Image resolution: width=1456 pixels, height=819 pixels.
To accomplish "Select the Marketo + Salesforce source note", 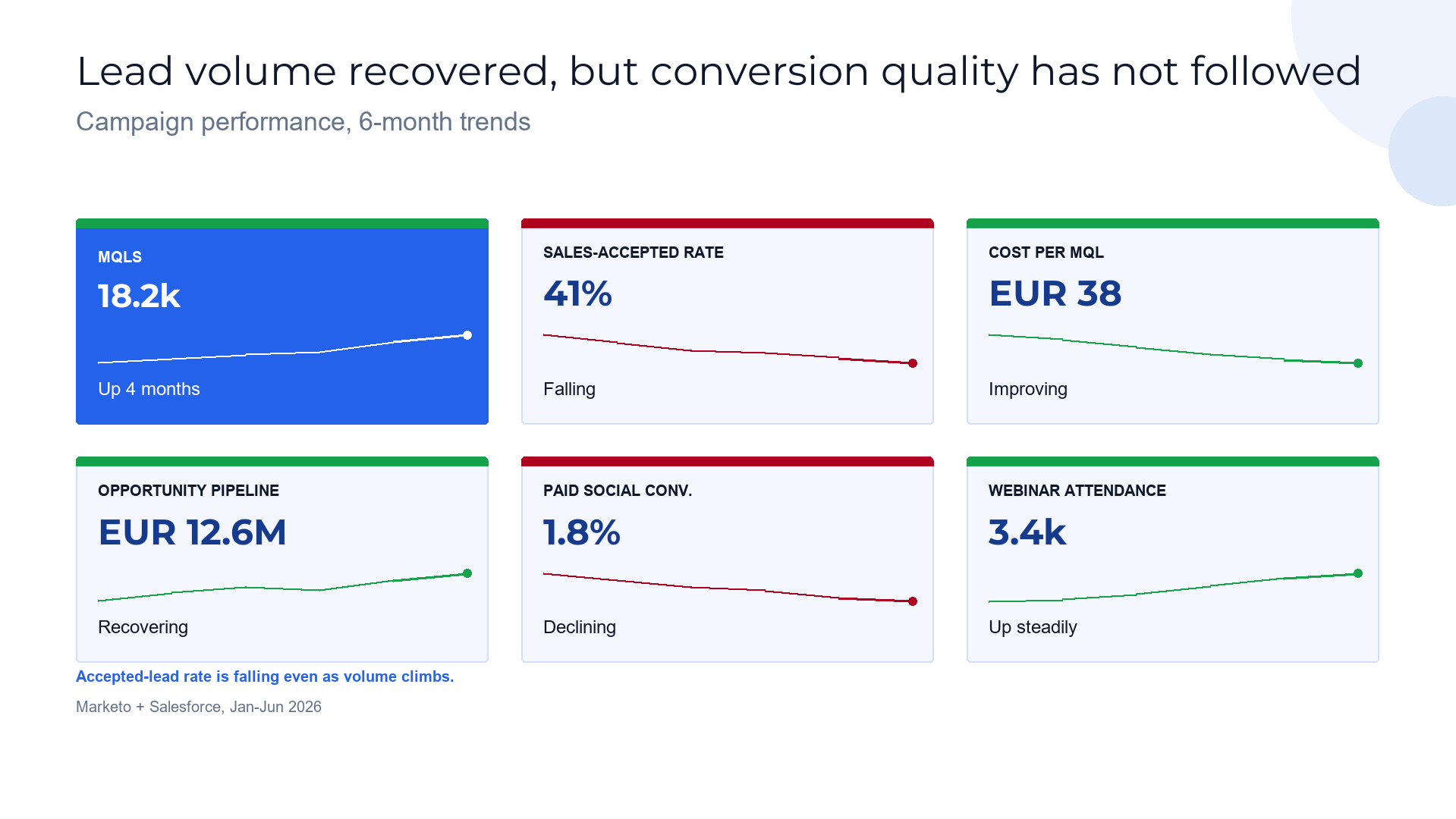I will [199, 707].
